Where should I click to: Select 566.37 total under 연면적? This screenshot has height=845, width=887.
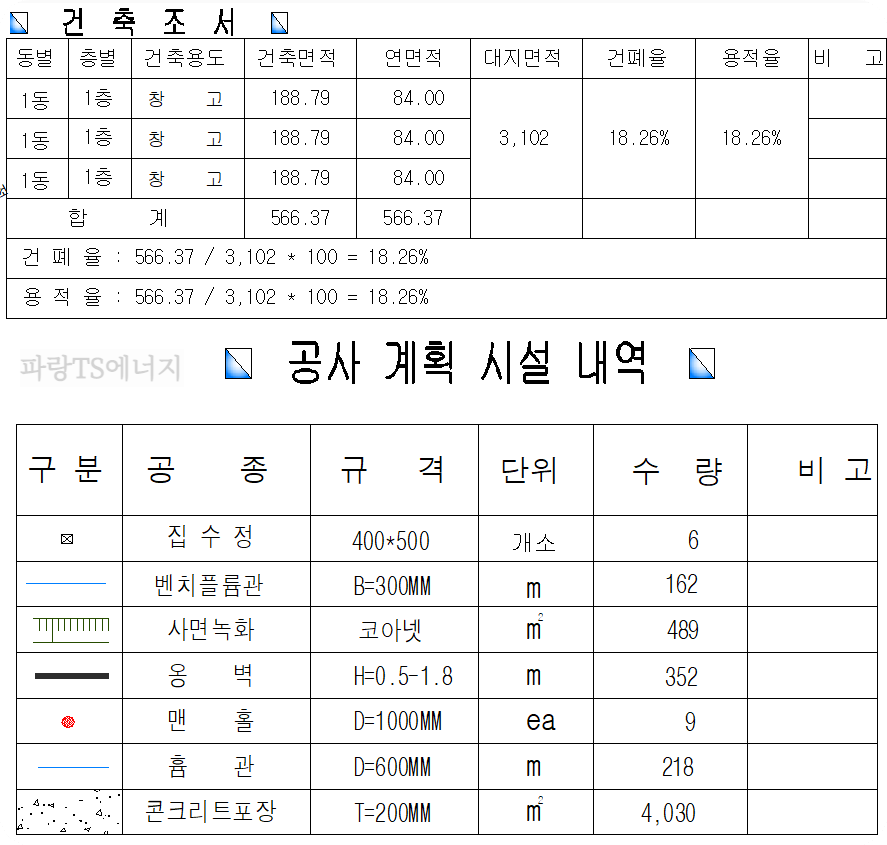pos(413,218)
